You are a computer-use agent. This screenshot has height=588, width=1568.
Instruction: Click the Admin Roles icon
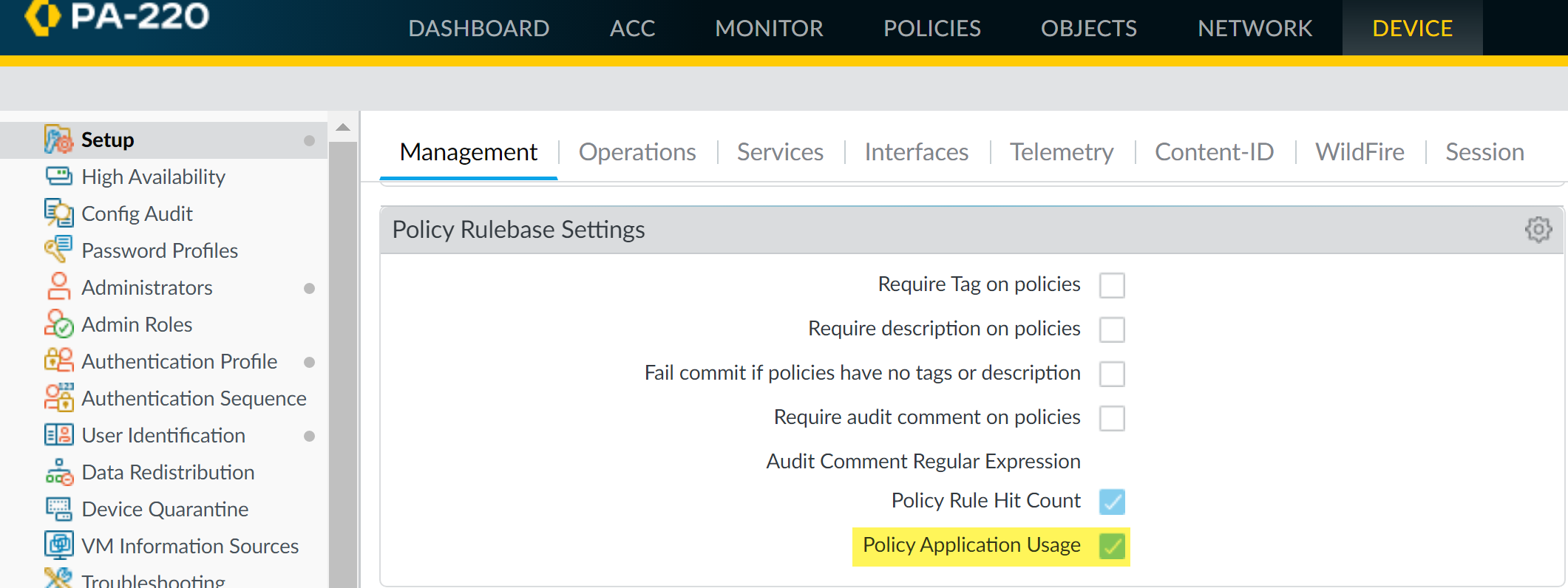[58, 324]
